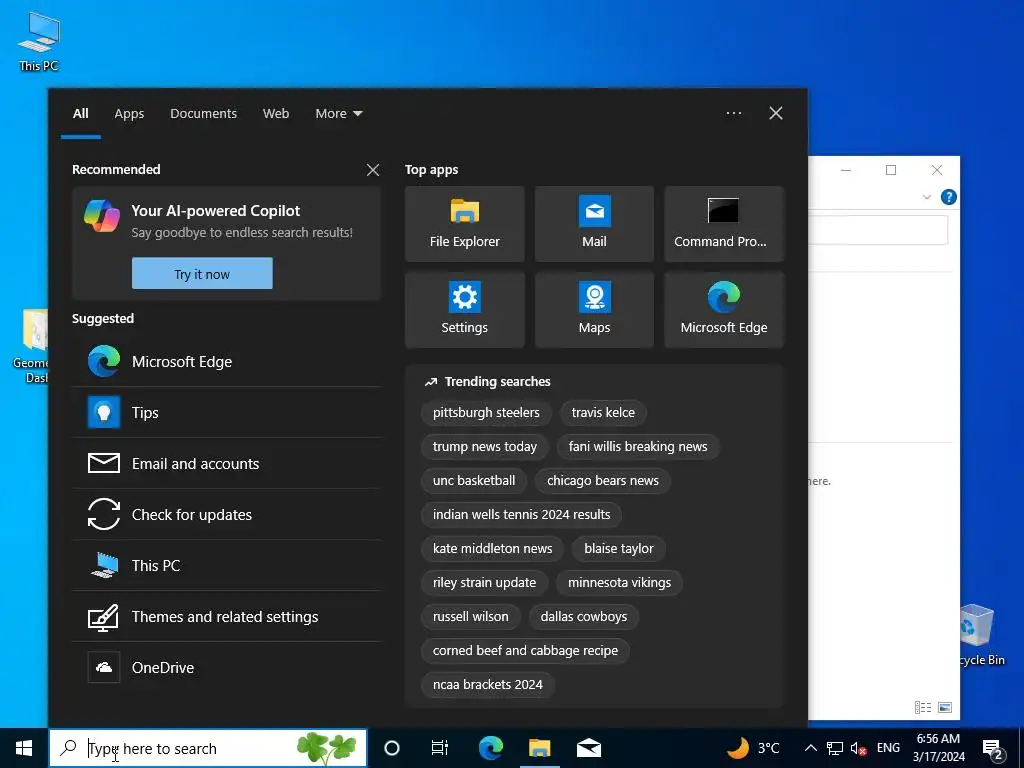
Task: Click the Explorer window search field
Action: coord(878,230)
